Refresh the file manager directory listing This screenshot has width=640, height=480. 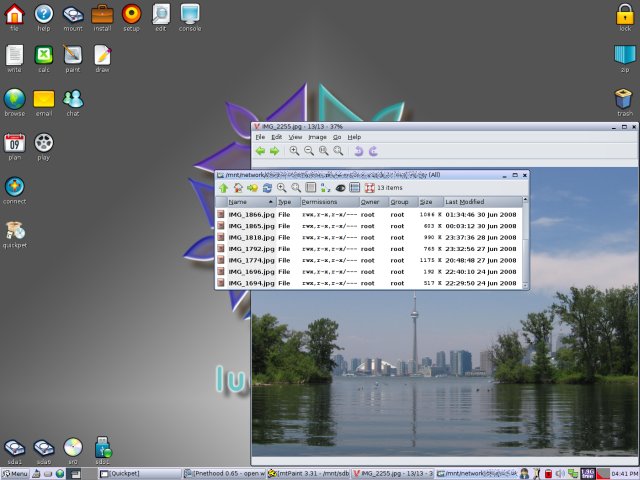pyautogui.click(x=267, y=187)
